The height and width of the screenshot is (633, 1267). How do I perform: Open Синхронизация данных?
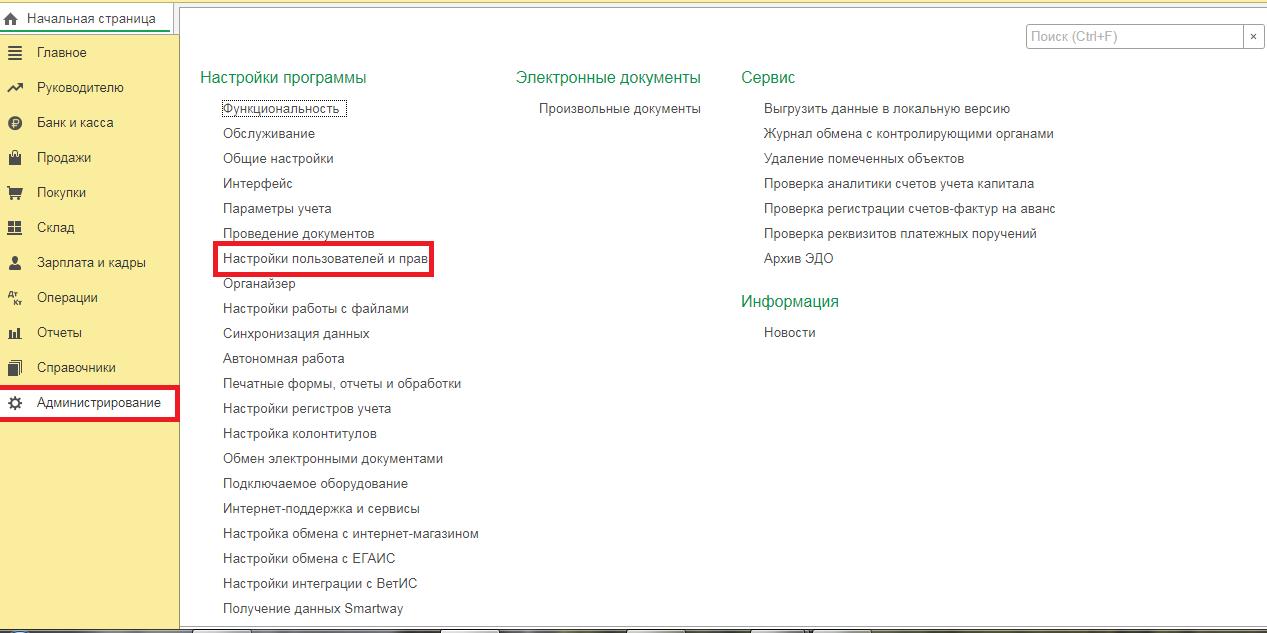tap(296, 334)
